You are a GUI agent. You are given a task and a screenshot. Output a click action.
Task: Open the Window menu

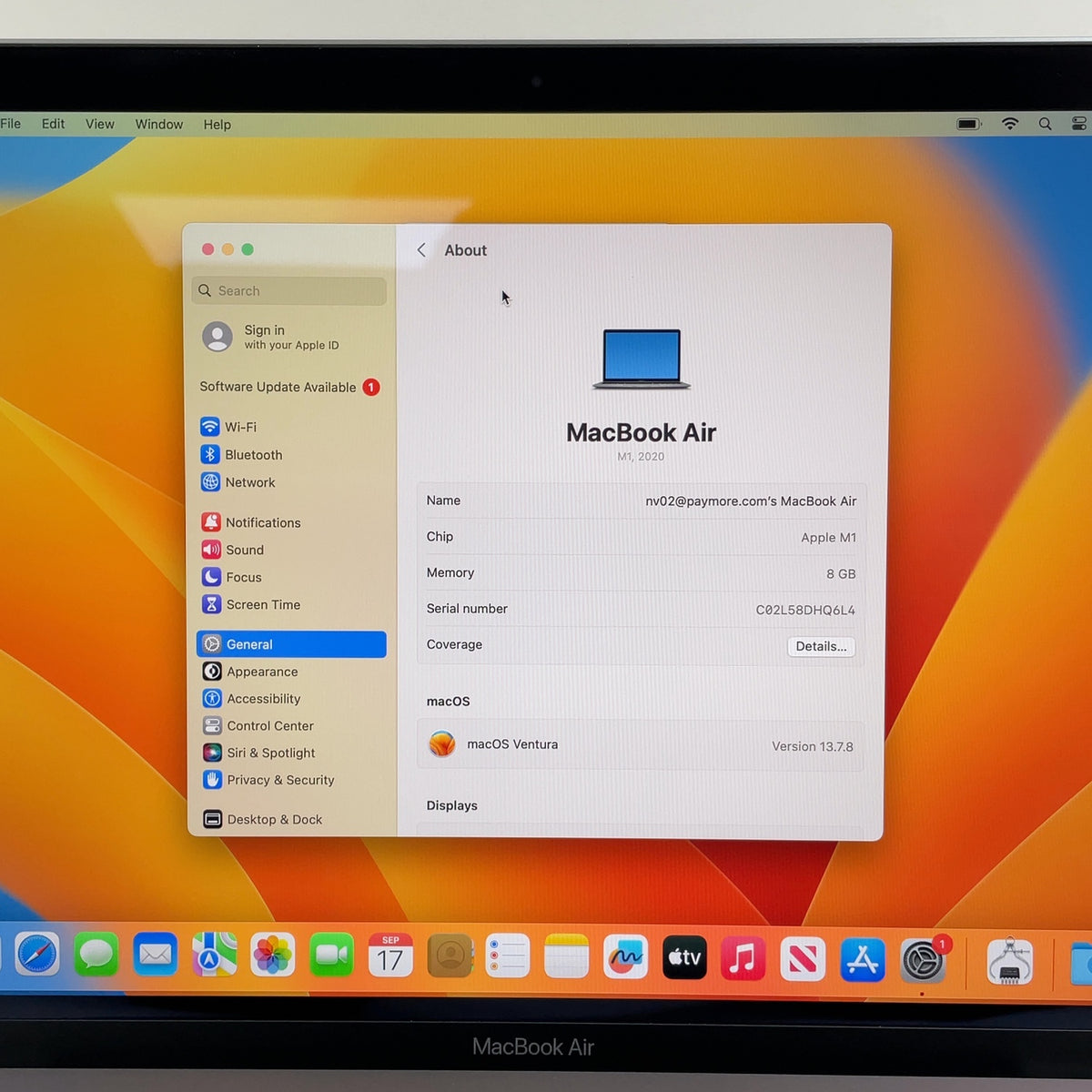click(x=159, y=124)
